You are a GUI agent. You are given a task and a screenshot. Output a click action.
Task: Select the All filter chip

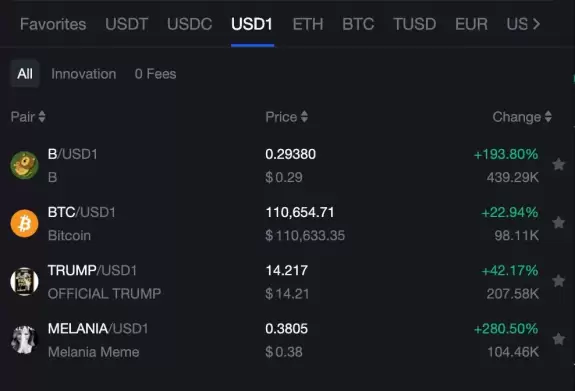[25, 74]
